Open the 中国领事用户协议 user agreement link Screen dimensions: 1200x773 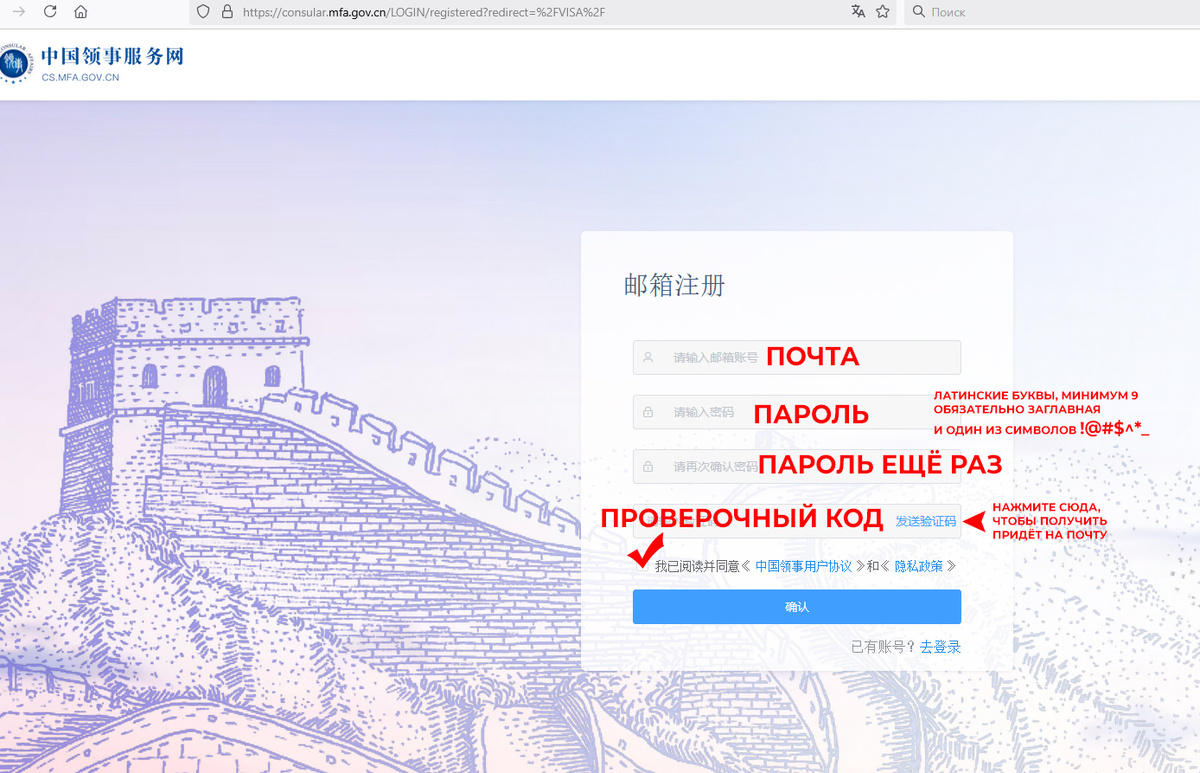coord(803,566)
